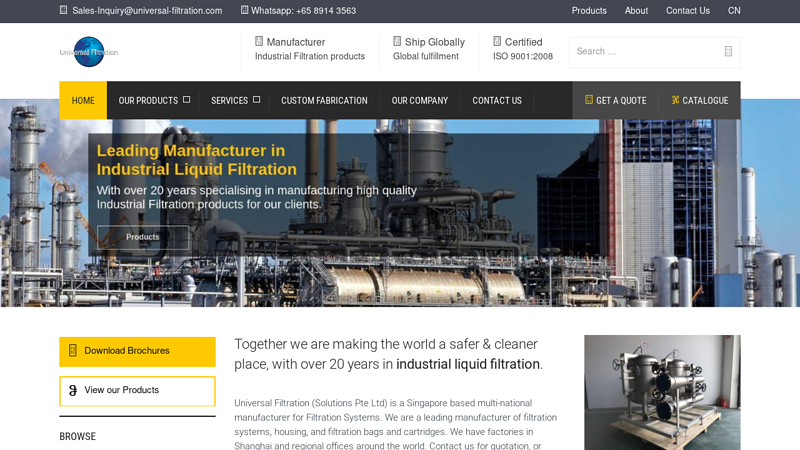The image size is (800, 450).
Task: Open the Services menu
Action: pyautogui.click(x=229, y=101)
